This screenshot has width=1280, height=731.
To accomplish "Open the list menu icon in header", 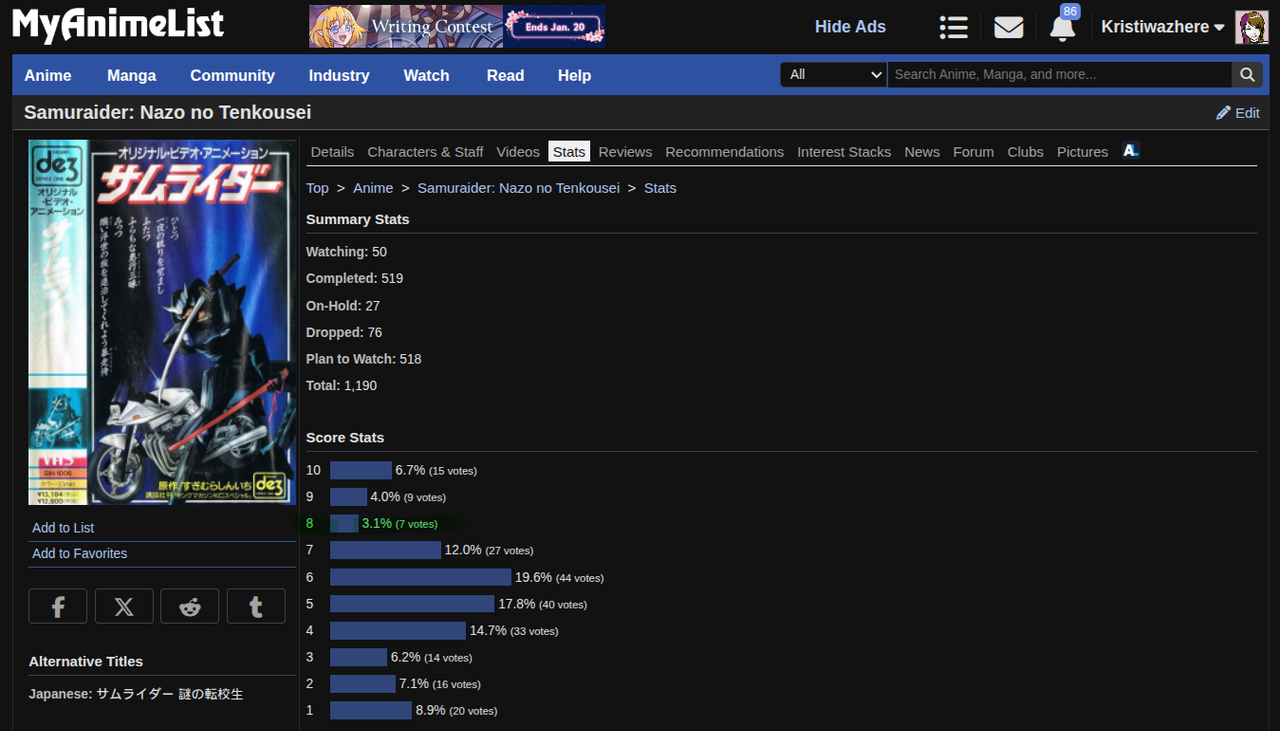I will (x=954, y=27).
